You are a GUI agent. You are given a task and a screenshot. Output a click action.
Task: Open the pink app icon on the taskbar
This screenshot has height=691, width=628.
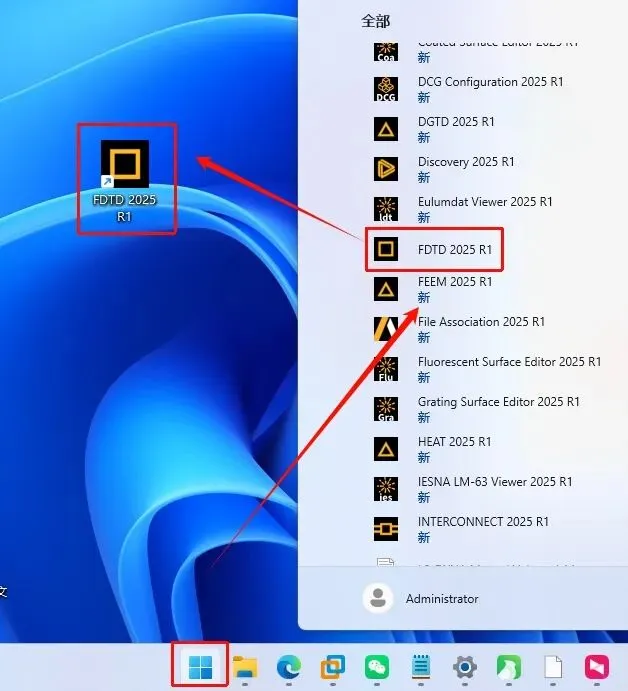(597, 667)
